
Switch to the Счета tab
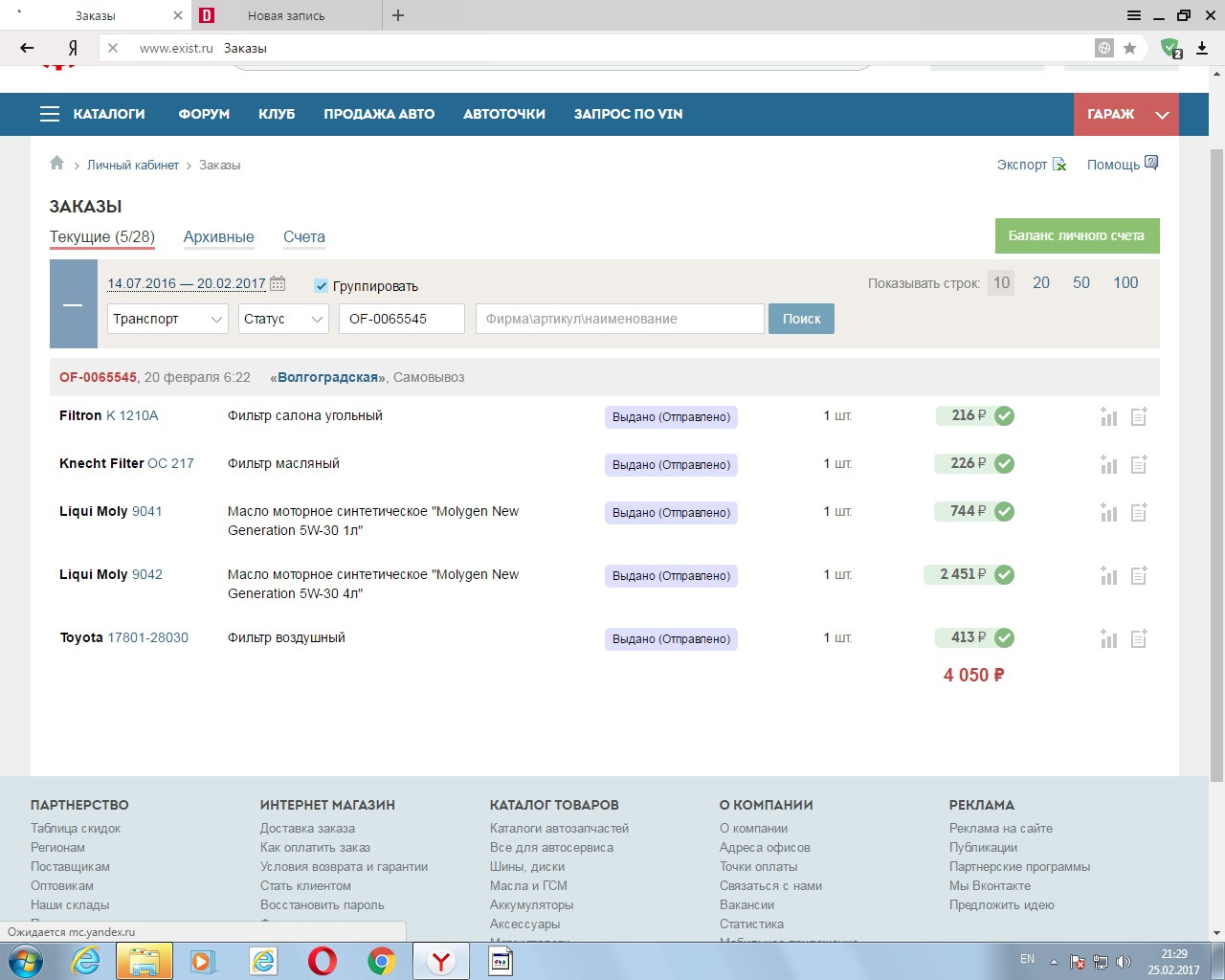click(x=304, y=237)
